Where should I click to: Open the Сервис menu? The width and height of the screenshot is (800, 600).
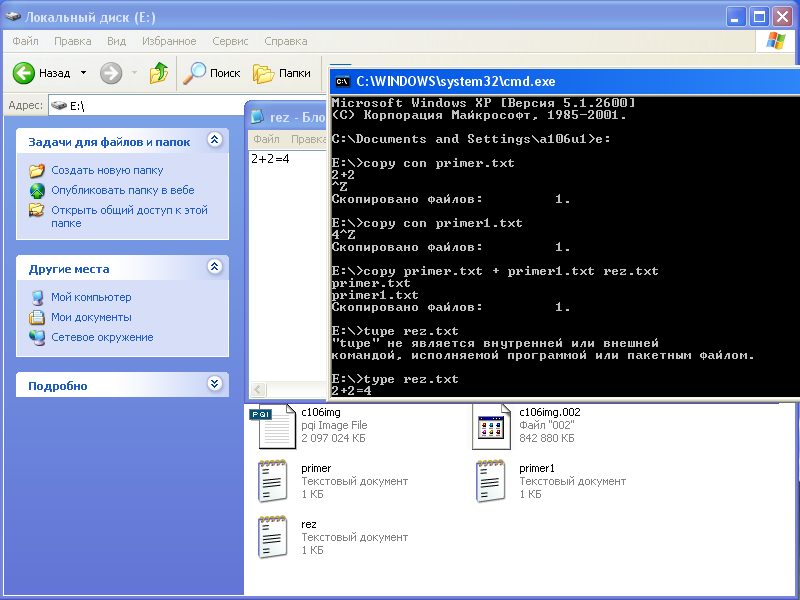[x=230, y=41]
